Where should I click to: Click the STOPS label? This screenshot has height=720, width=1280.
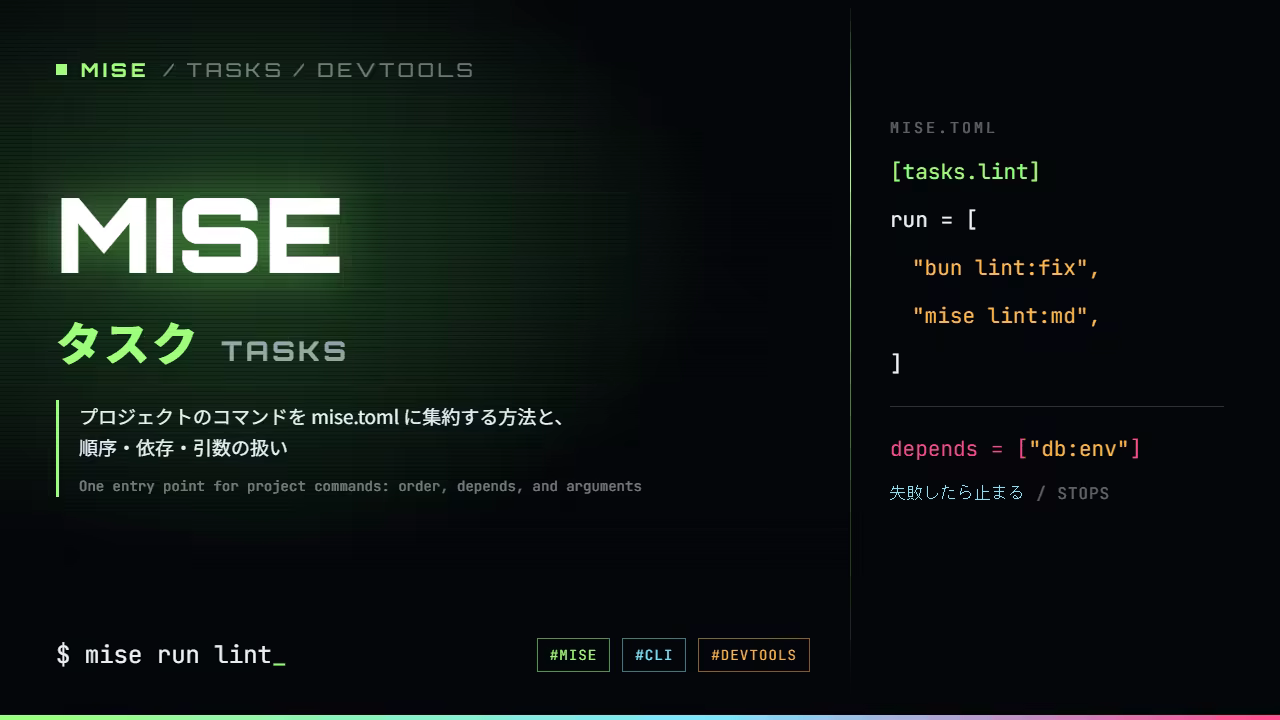coord(1083,493)
